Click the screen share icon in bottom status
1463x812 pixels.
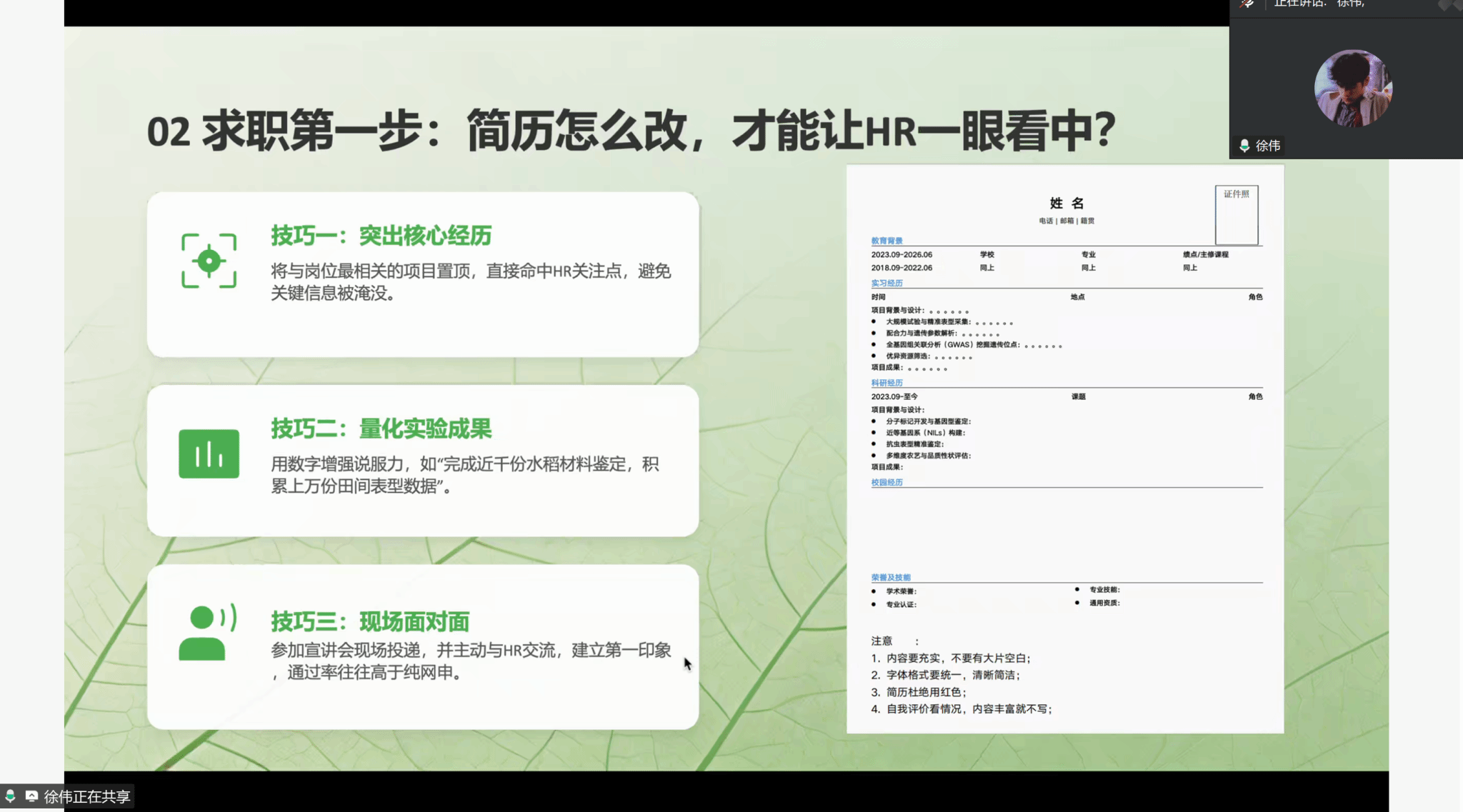pos(31,796)
